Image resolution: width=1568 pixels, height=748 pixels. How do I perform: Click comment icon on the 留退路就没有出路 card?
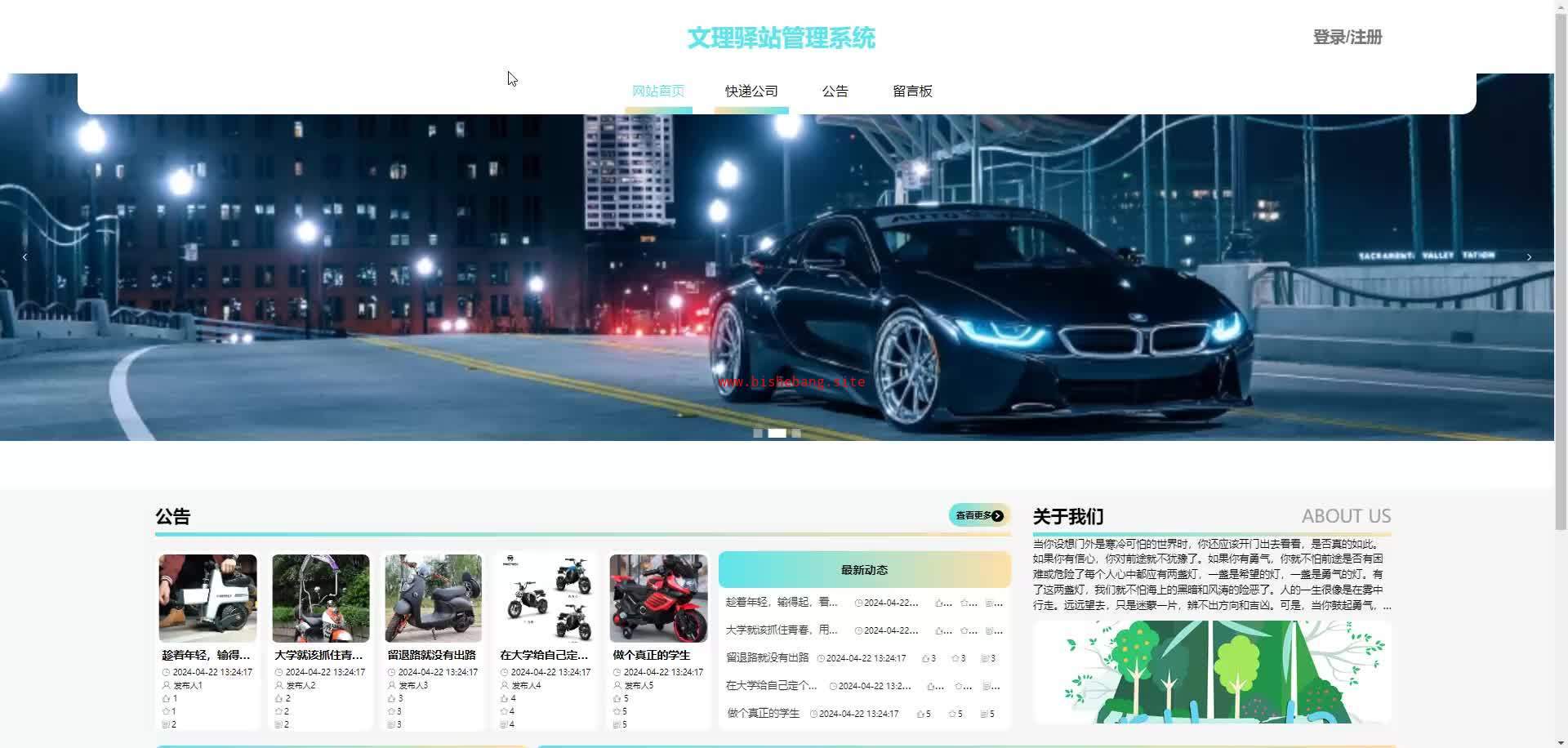pyautogui.click(x=391, y=725)
